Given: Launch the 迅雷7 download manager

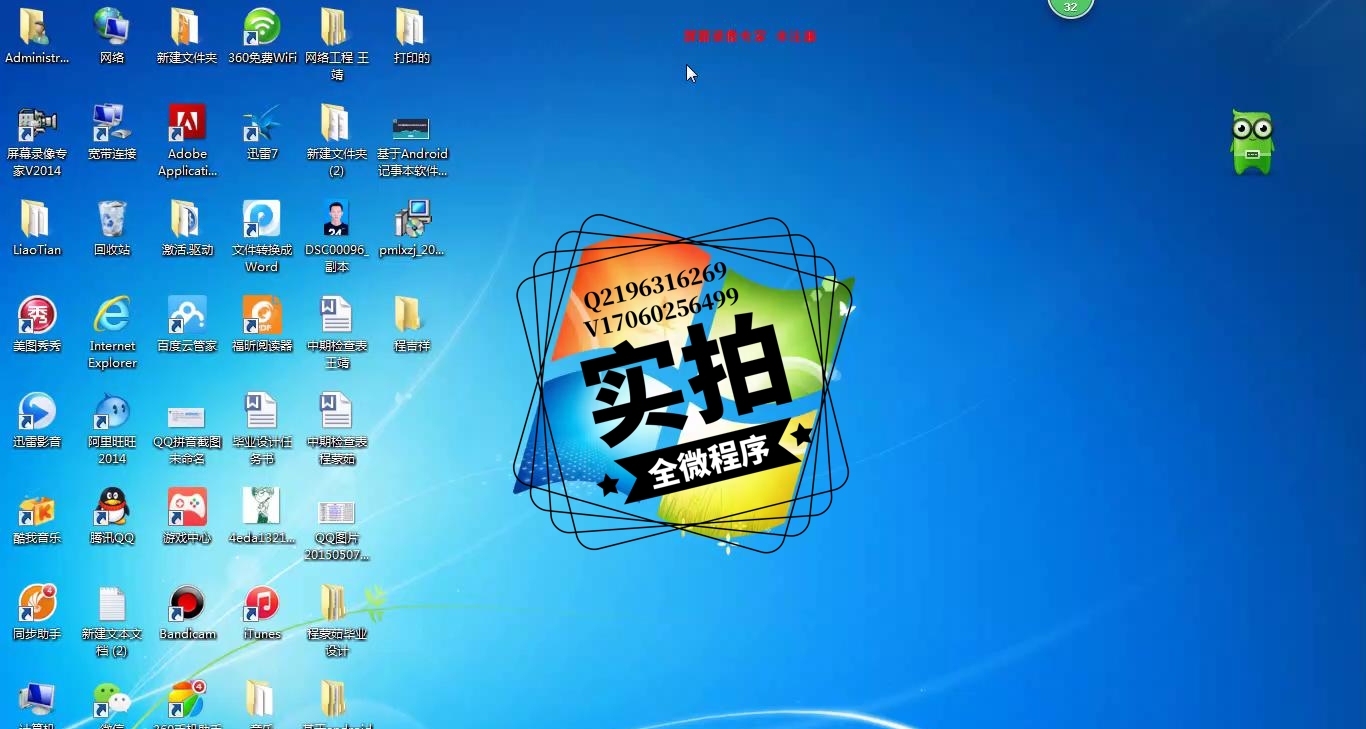Looking at the screenshot, I should pyautogui.click(x=262, y=133).
